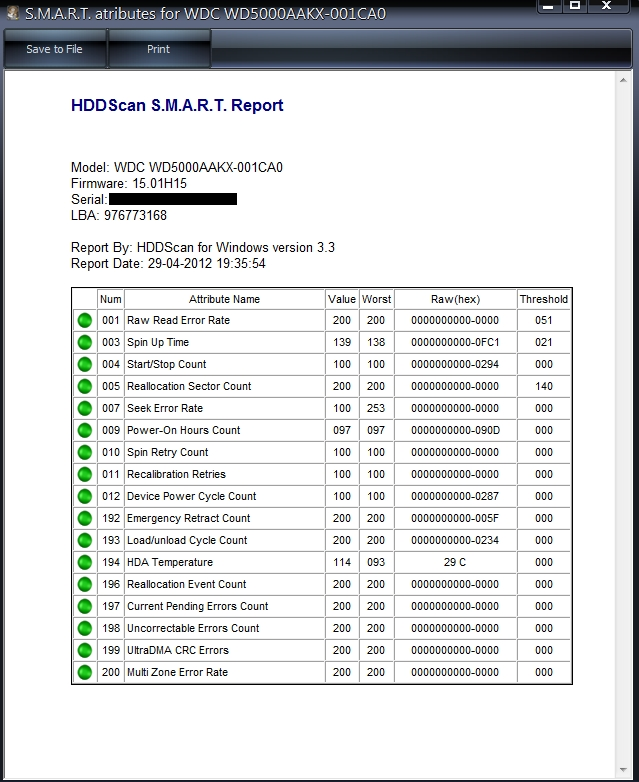Click green status icon for Raw Read Error Rate

(x=85, y=320)
